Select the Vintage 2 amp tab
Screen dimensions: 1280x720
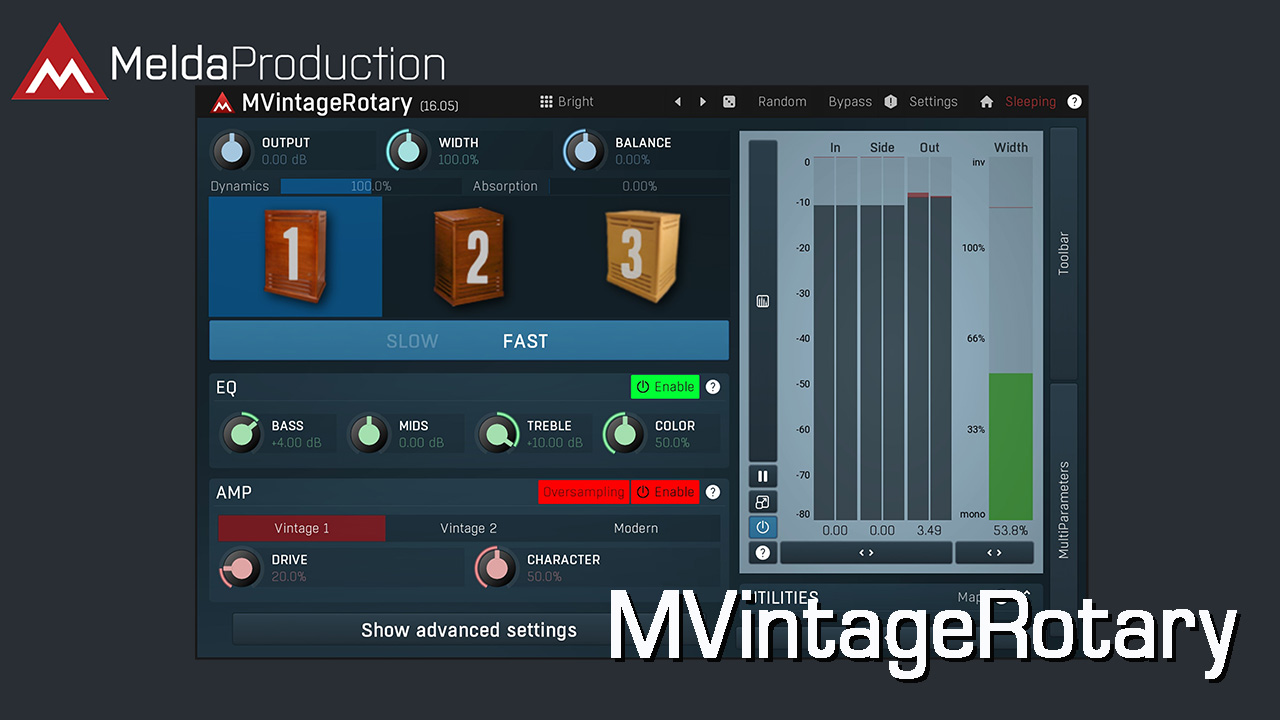click(x=468, y=528)
